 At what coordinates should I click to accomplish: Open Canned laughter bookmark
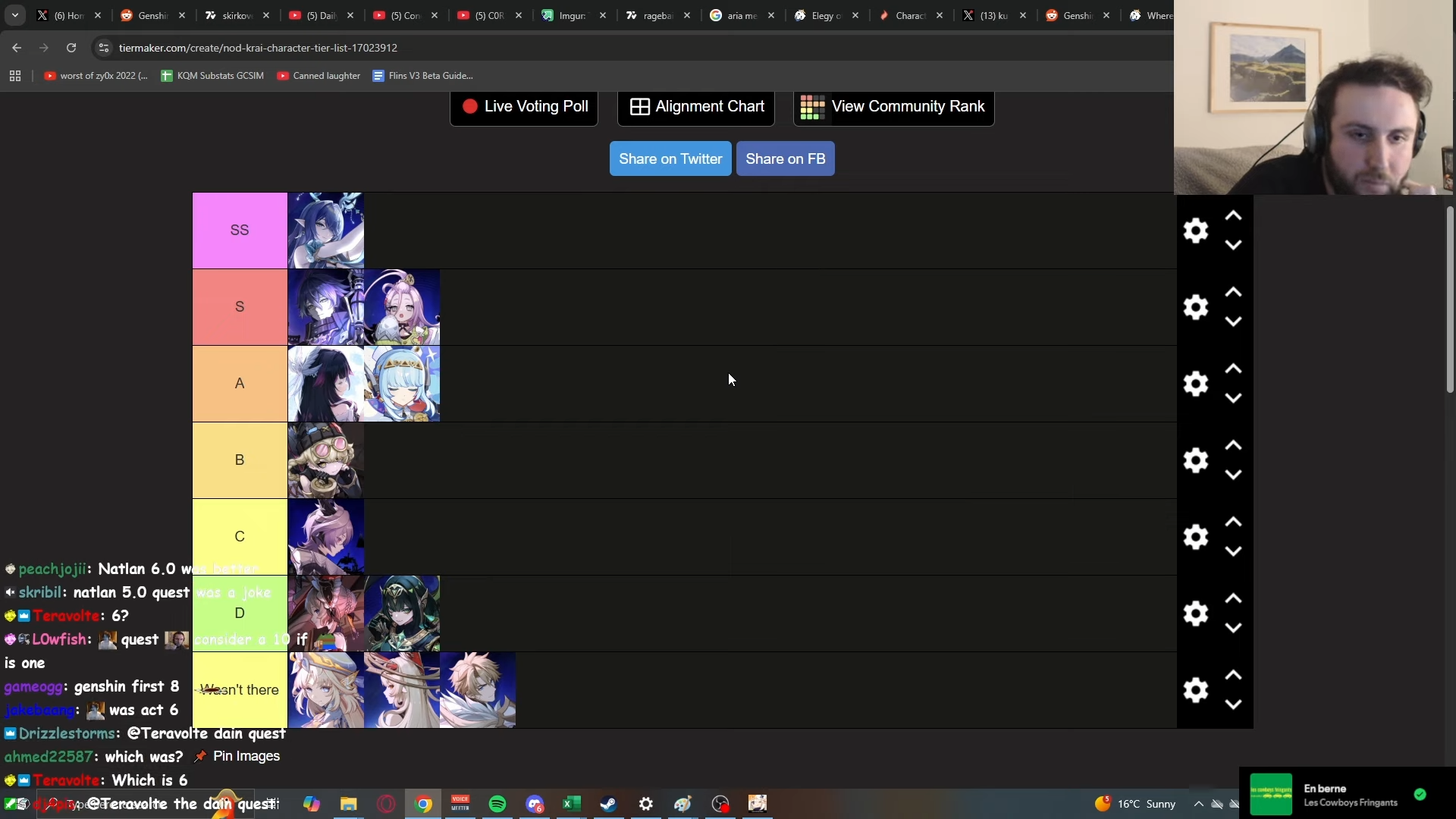pos(318,76)
